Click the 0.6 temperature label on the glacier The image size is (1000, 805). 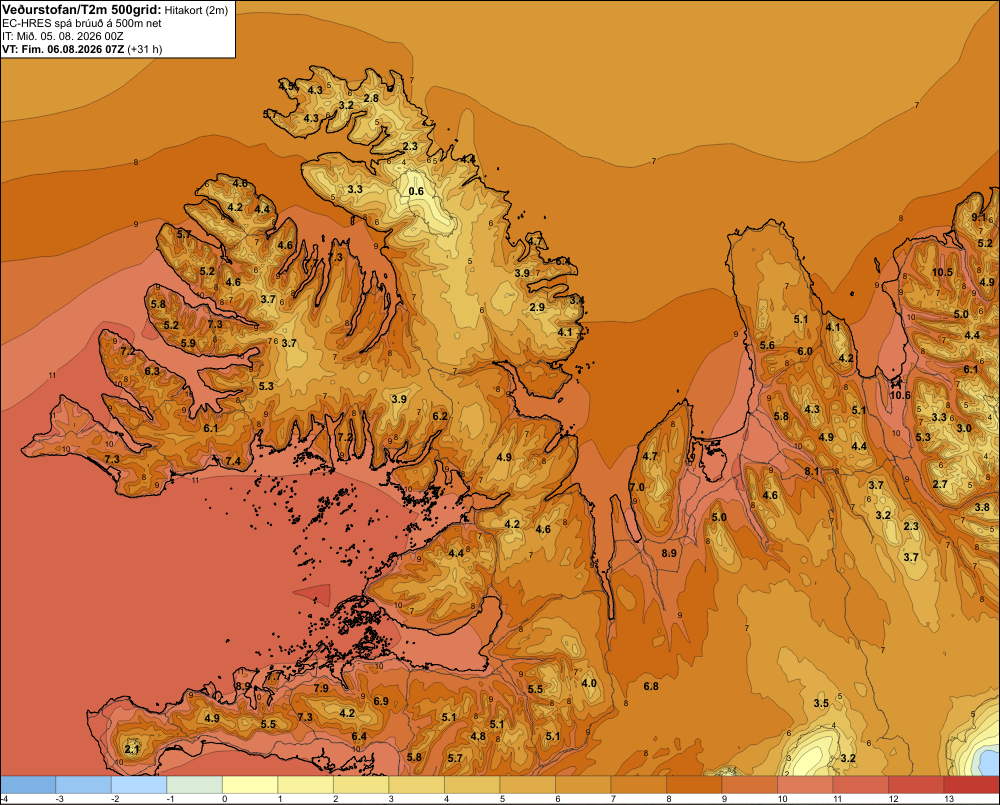(416, 191)
